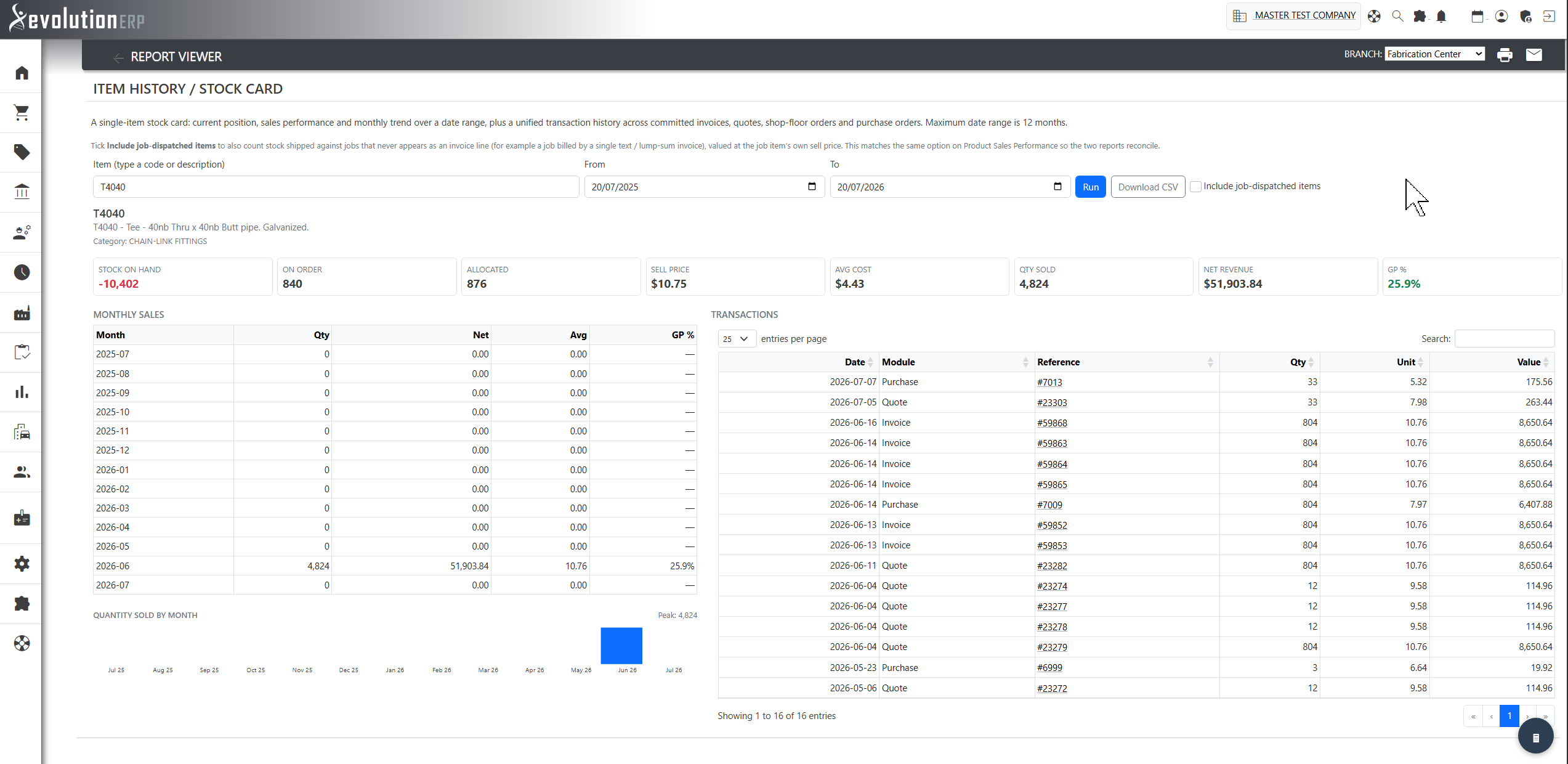Click the first page « pagination button
The height and width of the screenshot is (764, 1568).
pos(1473,716)
